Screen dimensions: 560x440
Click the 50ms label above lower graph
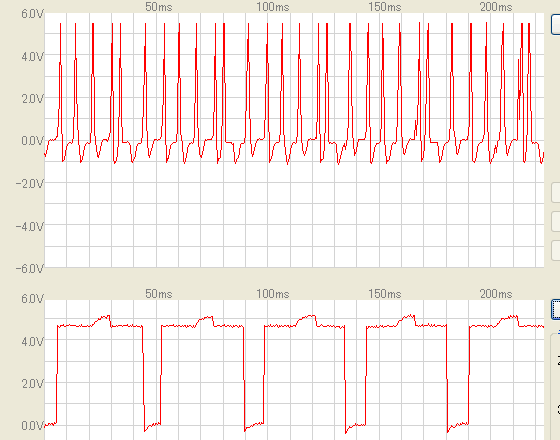click(x=159, y=294)
